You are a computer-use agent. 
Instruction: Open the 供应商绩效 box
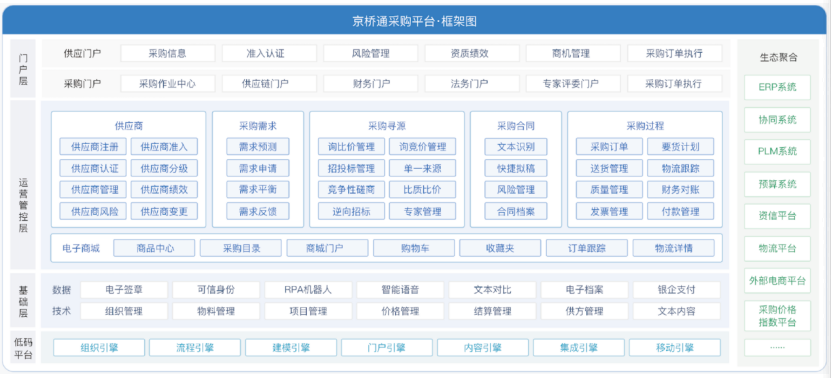pos(164,189)
